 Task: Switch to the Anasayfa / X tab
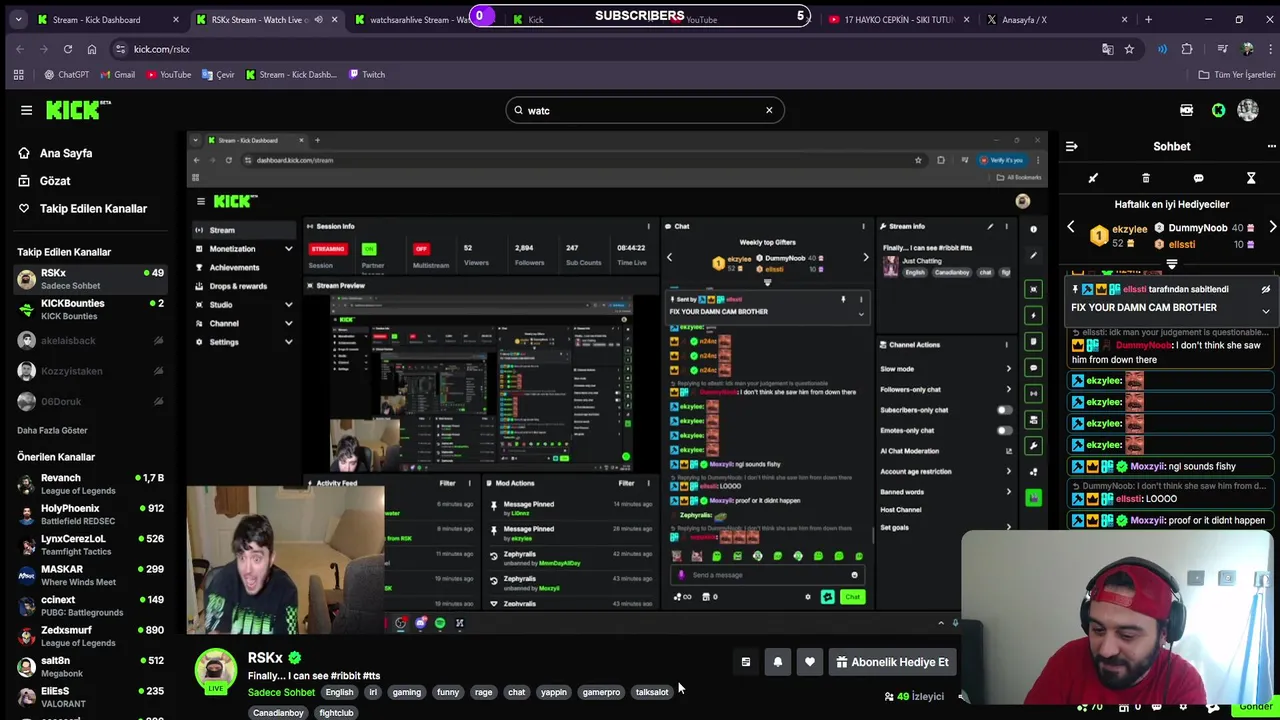tap(1055, 19)
